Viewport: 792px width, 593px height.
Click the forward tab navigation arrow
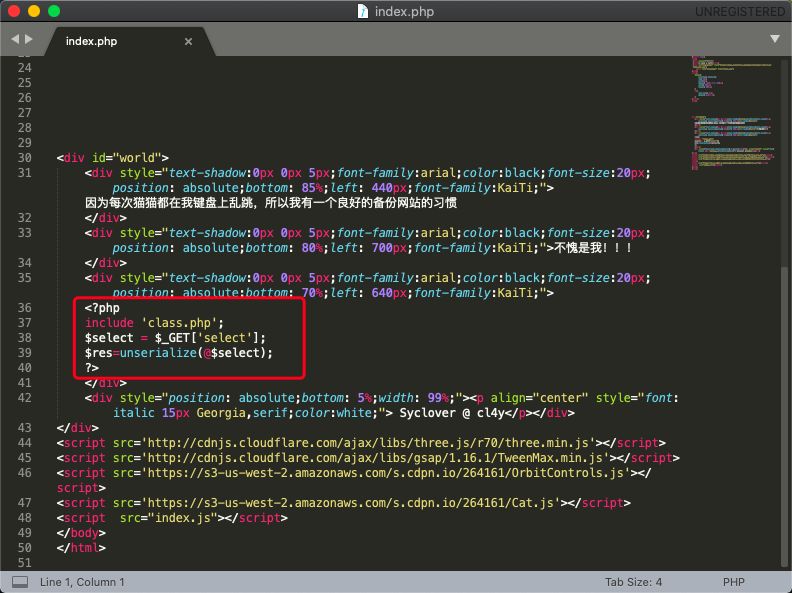[29, 39]
